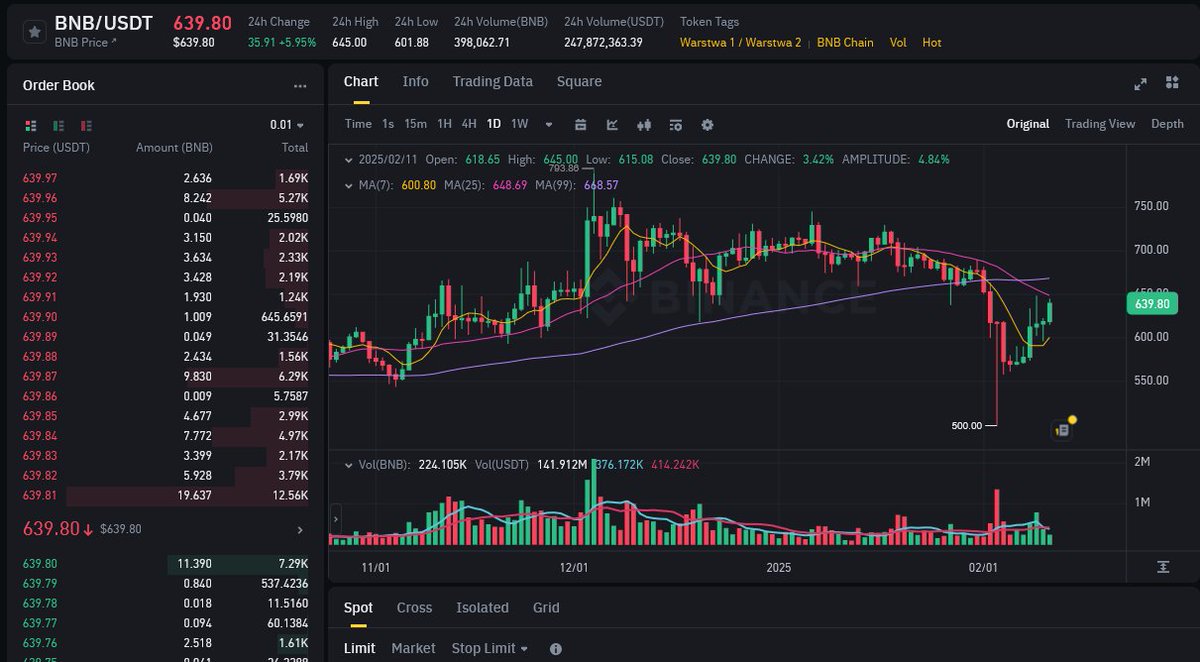Collapse the Vol(BNB) indicator legend
The height and width of the screenshot is (662, 1200).
click(347, 465)
